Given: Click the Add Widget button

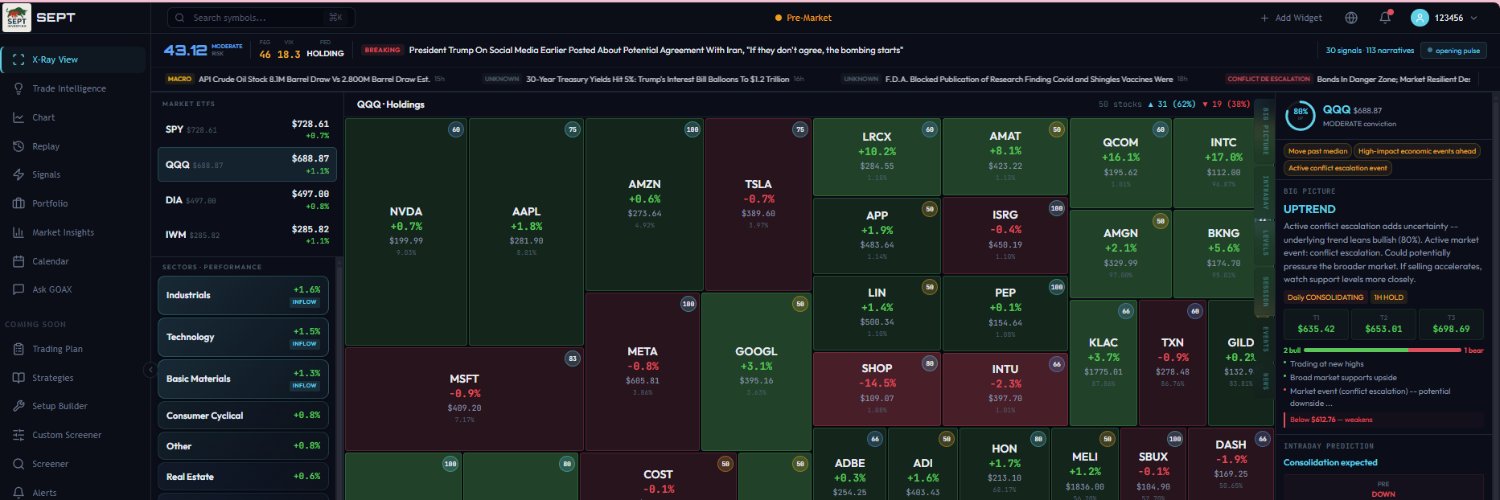Looking at the screenshot, I should (x=1291, y=18).
